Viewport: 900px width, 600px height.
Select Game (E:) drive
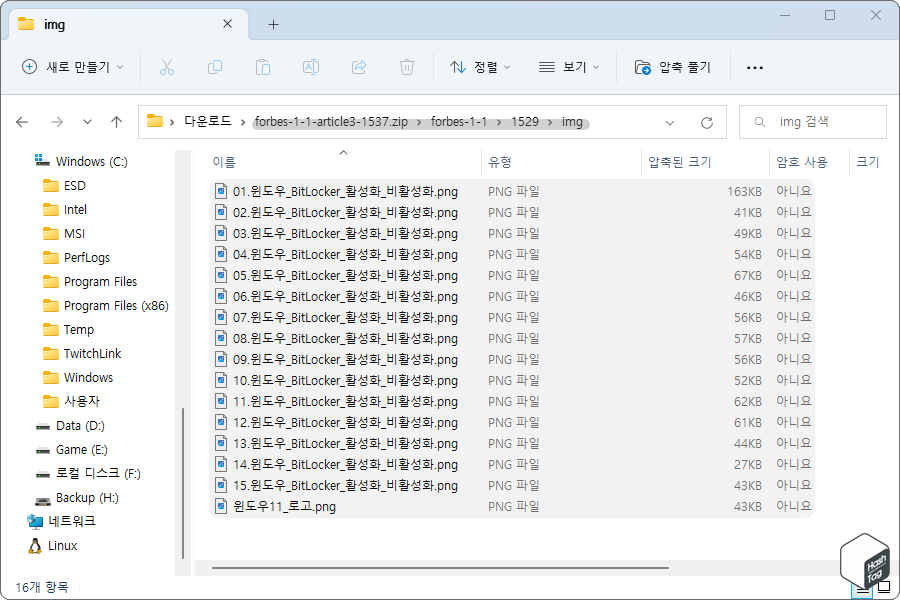[x=71, y=450]
